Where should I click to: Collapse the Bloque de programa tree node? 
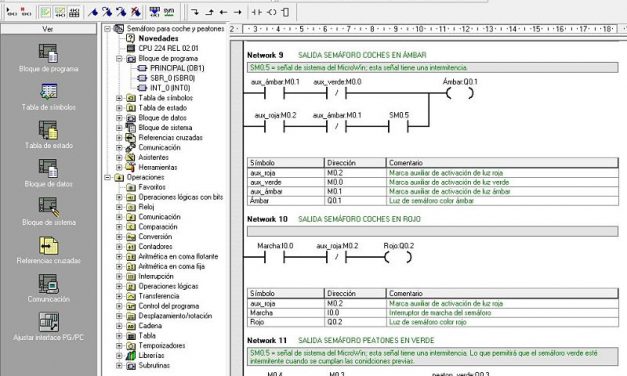[119, 58]
